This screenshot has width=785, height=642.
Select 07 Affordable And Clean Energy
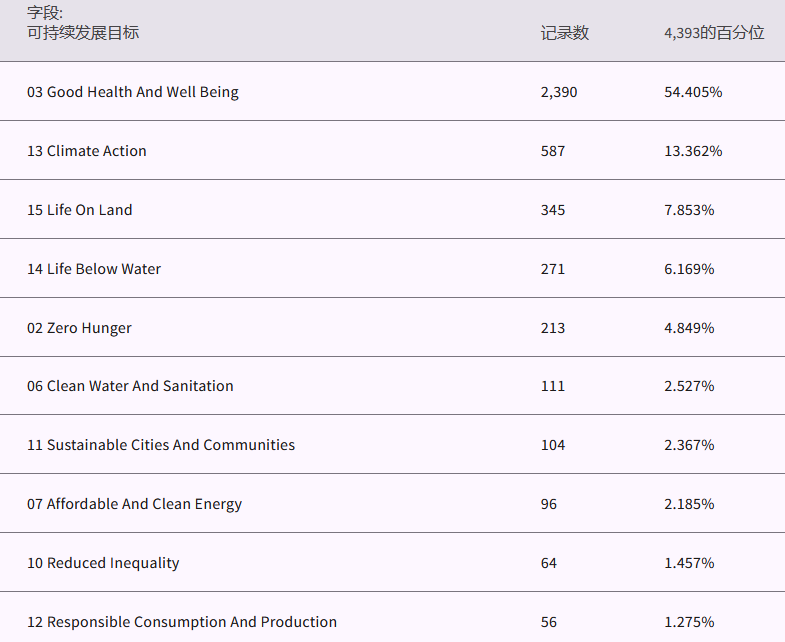134,504
